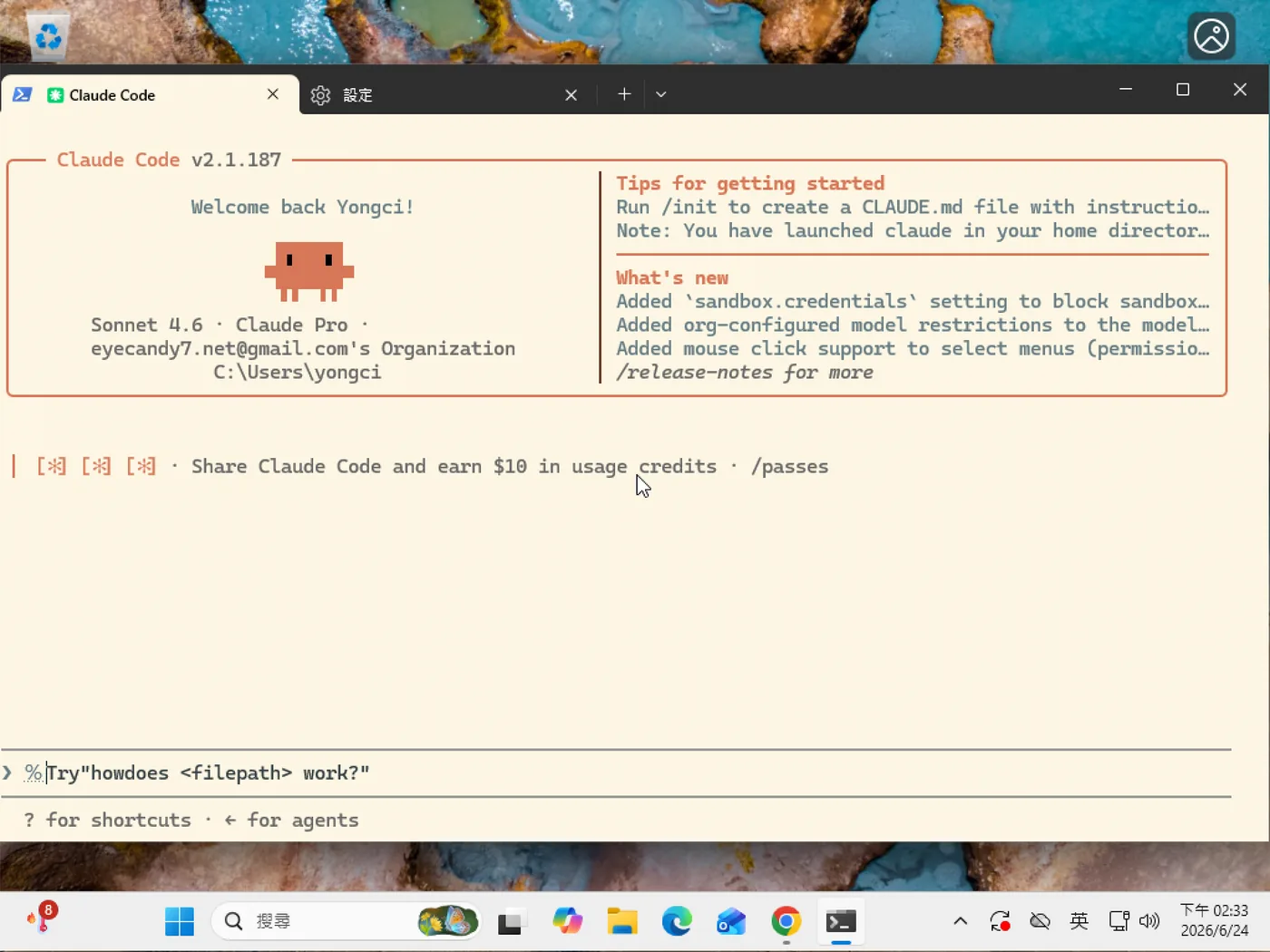The width and height of the screenshot is (1270, 952).
Task: Click the cloud-off tray icon
Action: pos(1040,921)
